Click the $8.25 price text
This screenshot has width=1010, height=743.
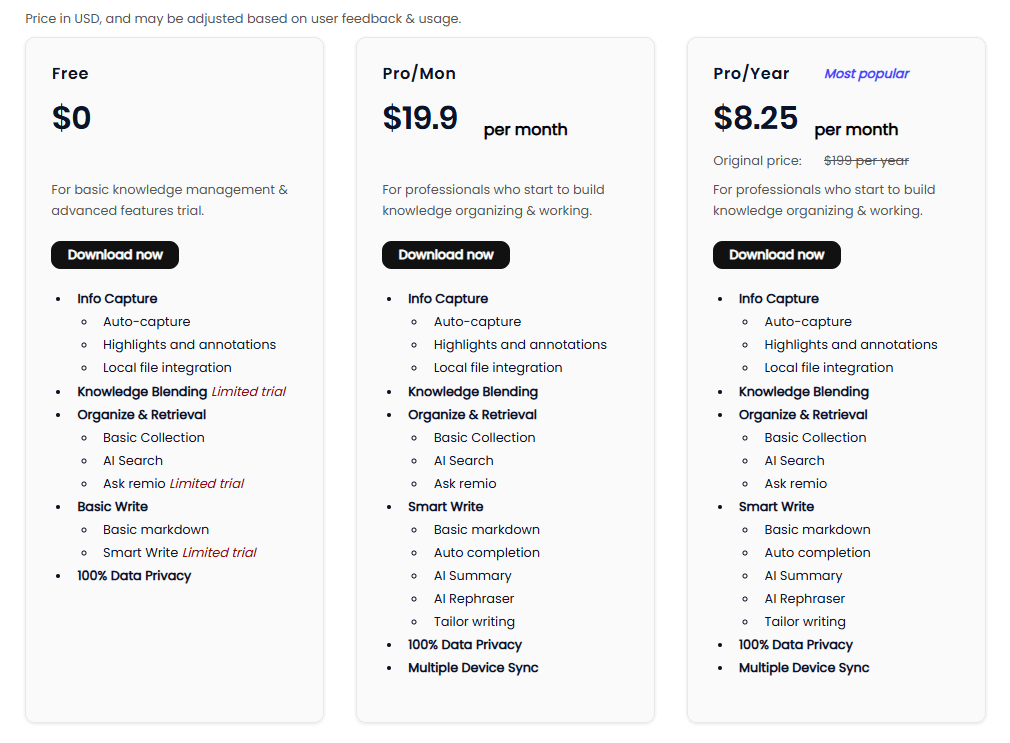click(756, 118)
